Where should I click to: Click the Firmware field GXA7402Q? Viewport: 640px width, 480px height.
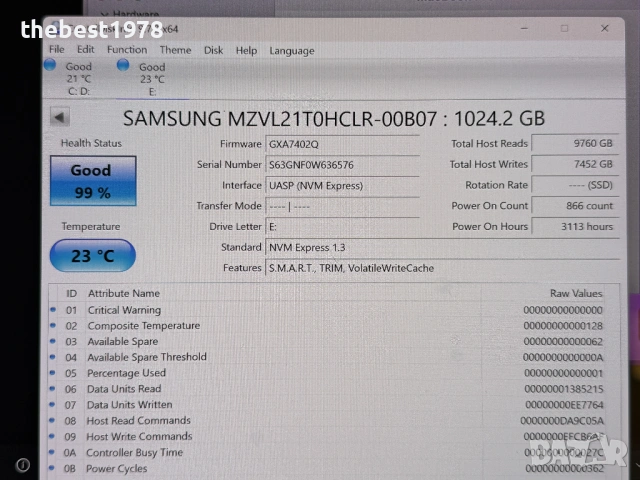342,144
